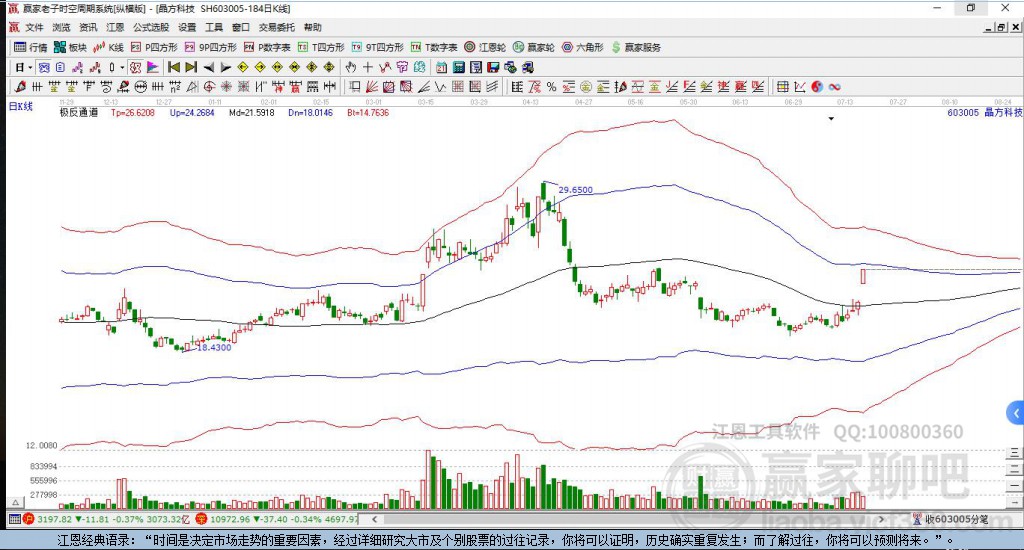The height and width of the screenshot is (550, 1024).
Task: Click the first yellow diamond arrow icon
Action: 242,67
